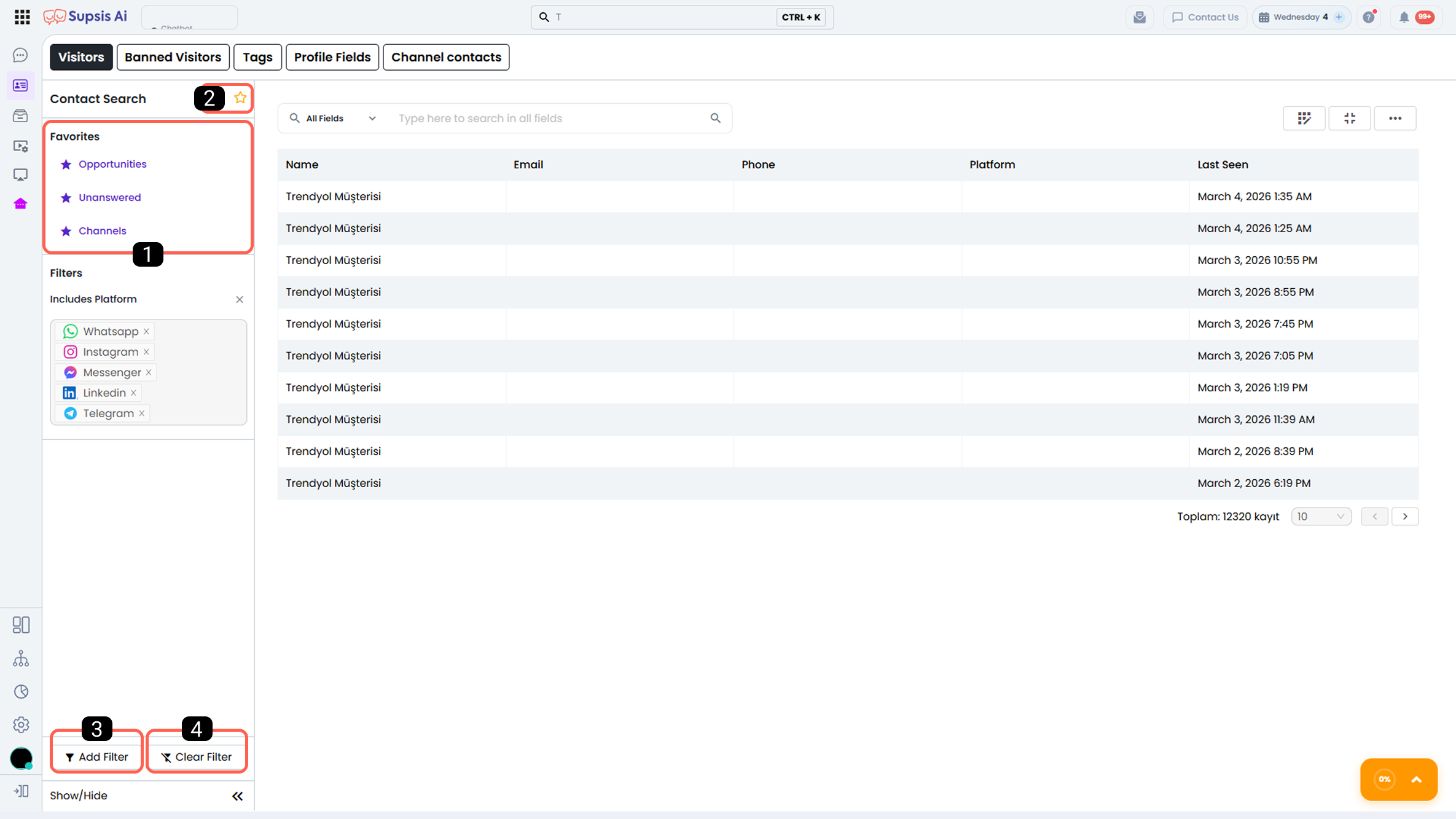Remove the Telegram platform chip

(142, 413)
